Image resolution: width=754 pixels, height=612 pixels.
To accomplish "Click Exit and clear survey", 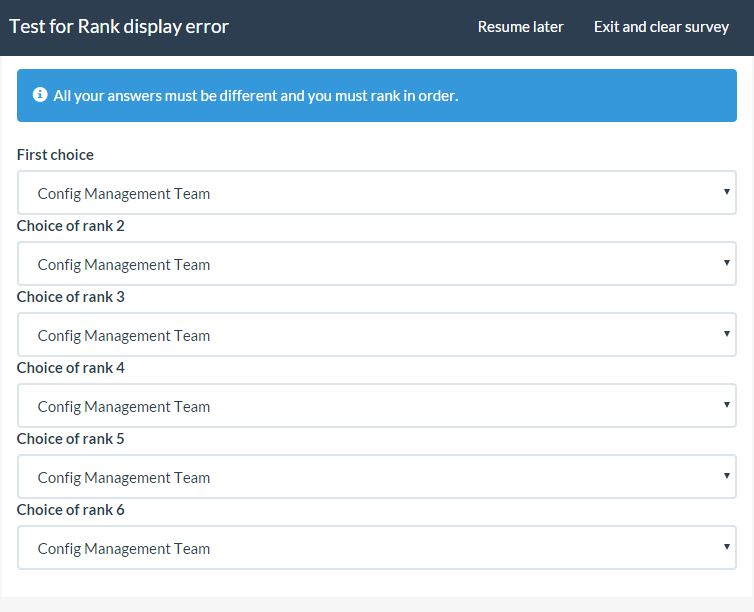I will click(661, 27).
